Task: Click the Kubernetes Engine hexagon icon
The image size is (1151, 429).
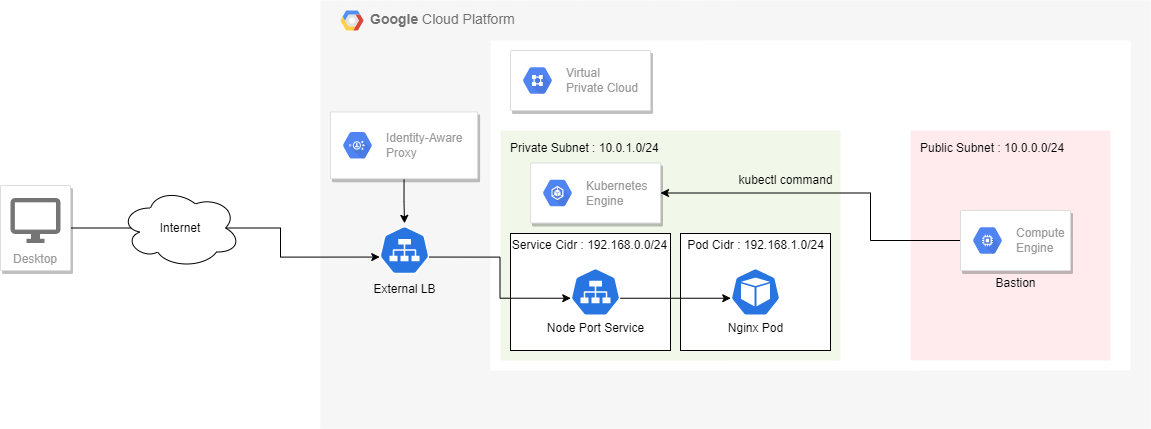Action: pyautogui.click(x=557, y=193)
